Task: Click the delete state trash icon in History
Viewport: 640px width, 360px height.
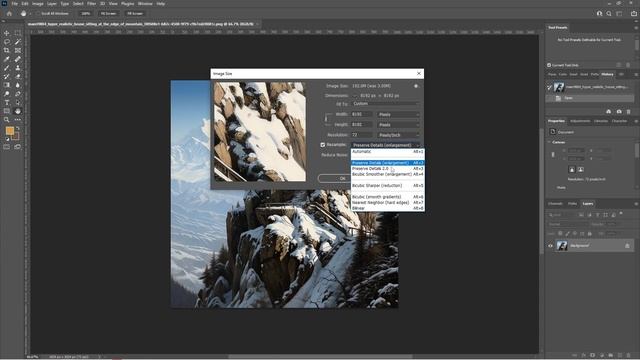Action: 629,111
